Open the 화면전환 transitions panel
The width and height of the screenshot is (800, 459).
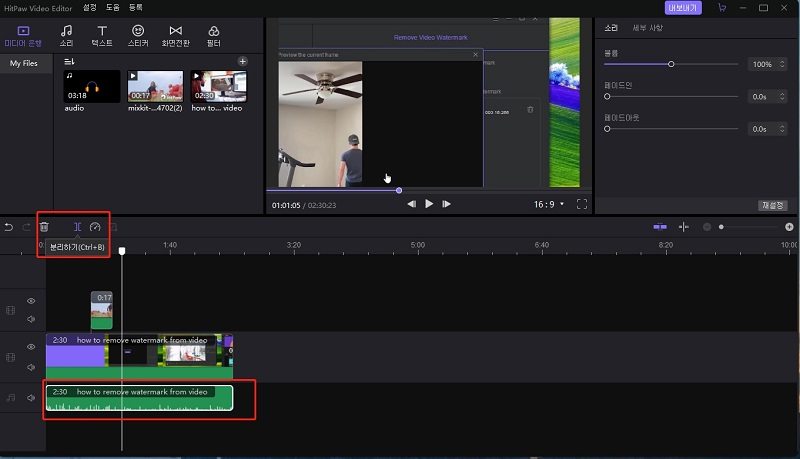(x=176, y=36)
